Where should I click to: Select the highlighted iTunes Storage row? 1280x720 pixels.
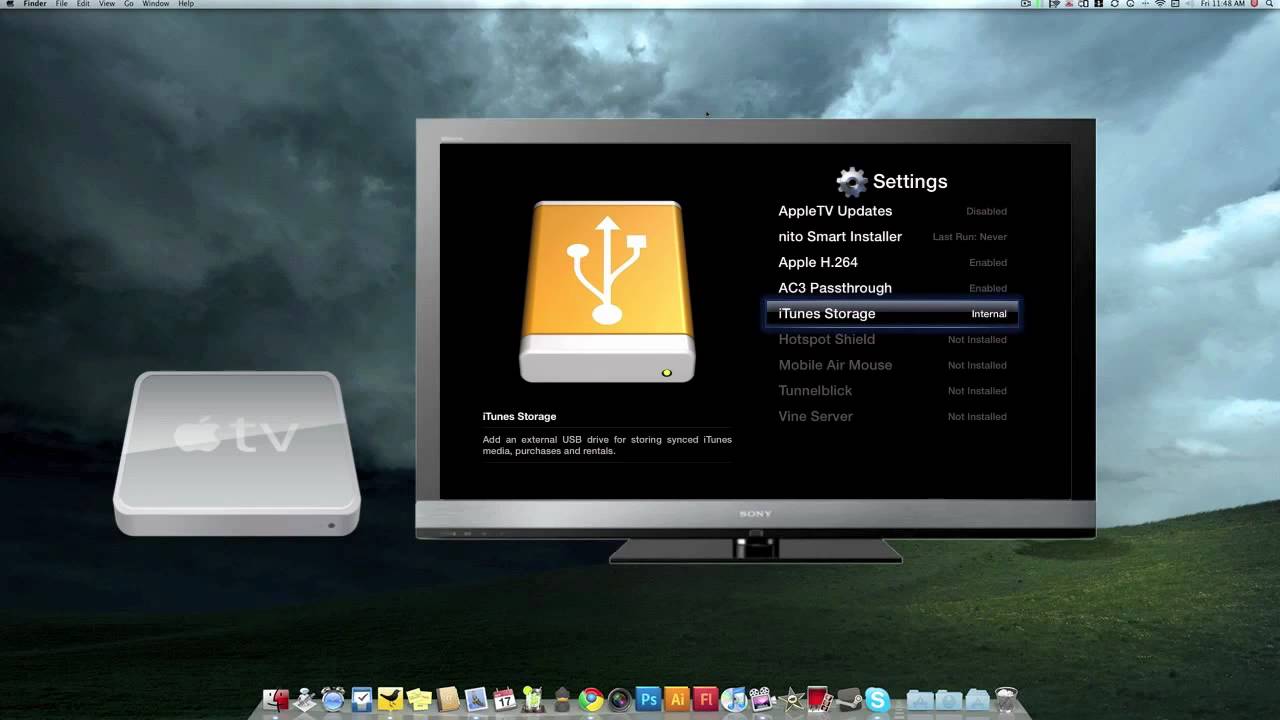point(892,314)
